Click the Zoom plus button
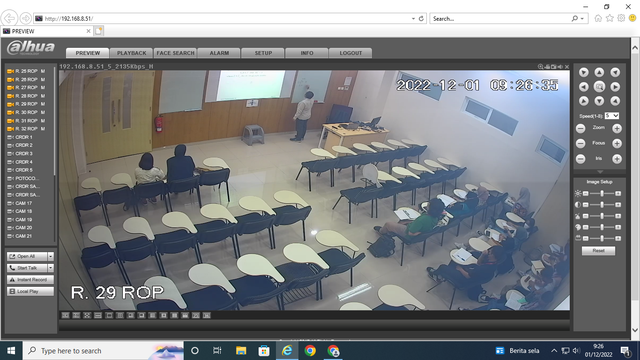The width and height of the screenshot is (640, 360). coord(617,129)
